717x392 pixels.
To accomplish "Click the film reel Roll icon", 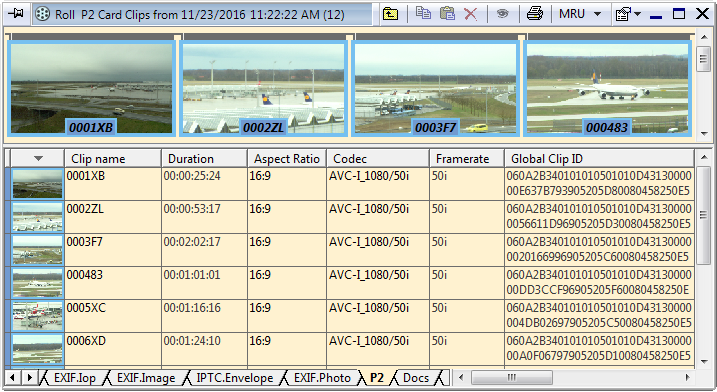I will coord(43,14).
